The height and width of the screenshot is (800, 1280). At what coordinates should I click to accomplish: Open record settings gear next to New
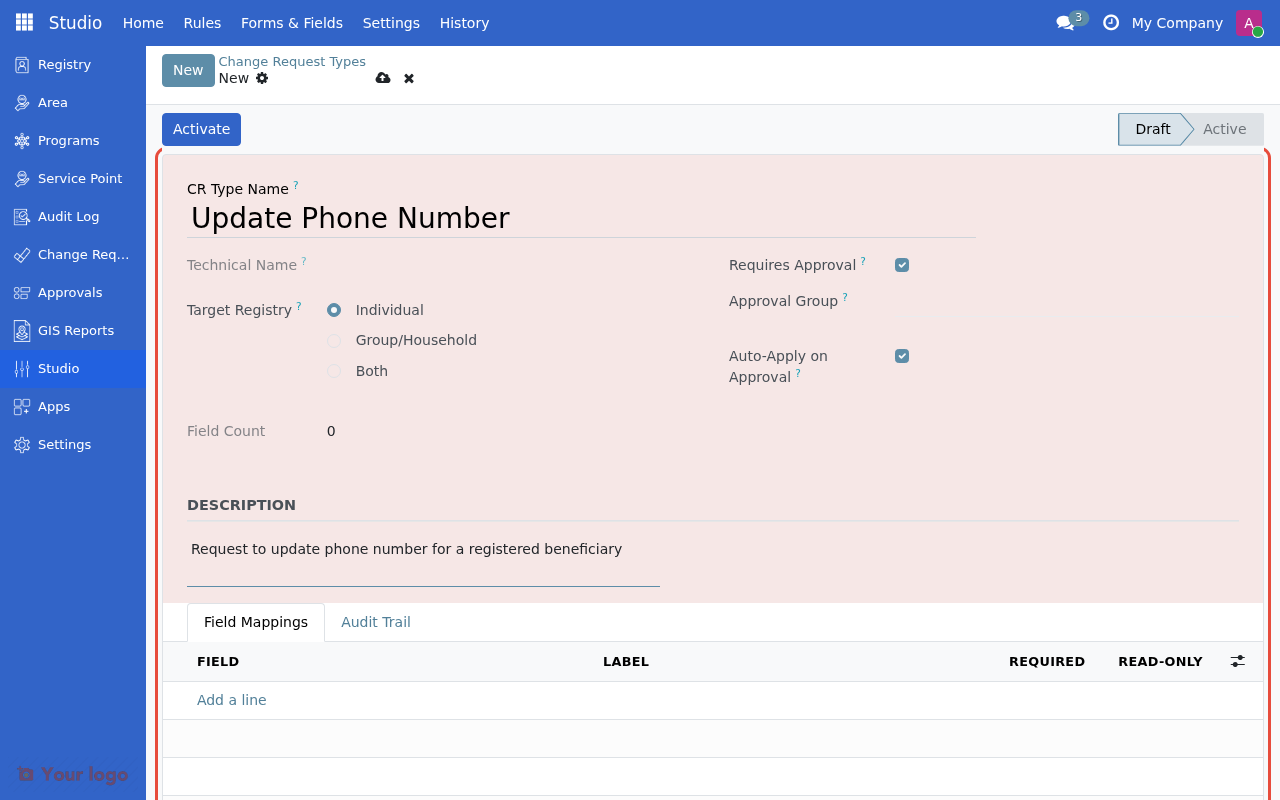click(261, 78)
